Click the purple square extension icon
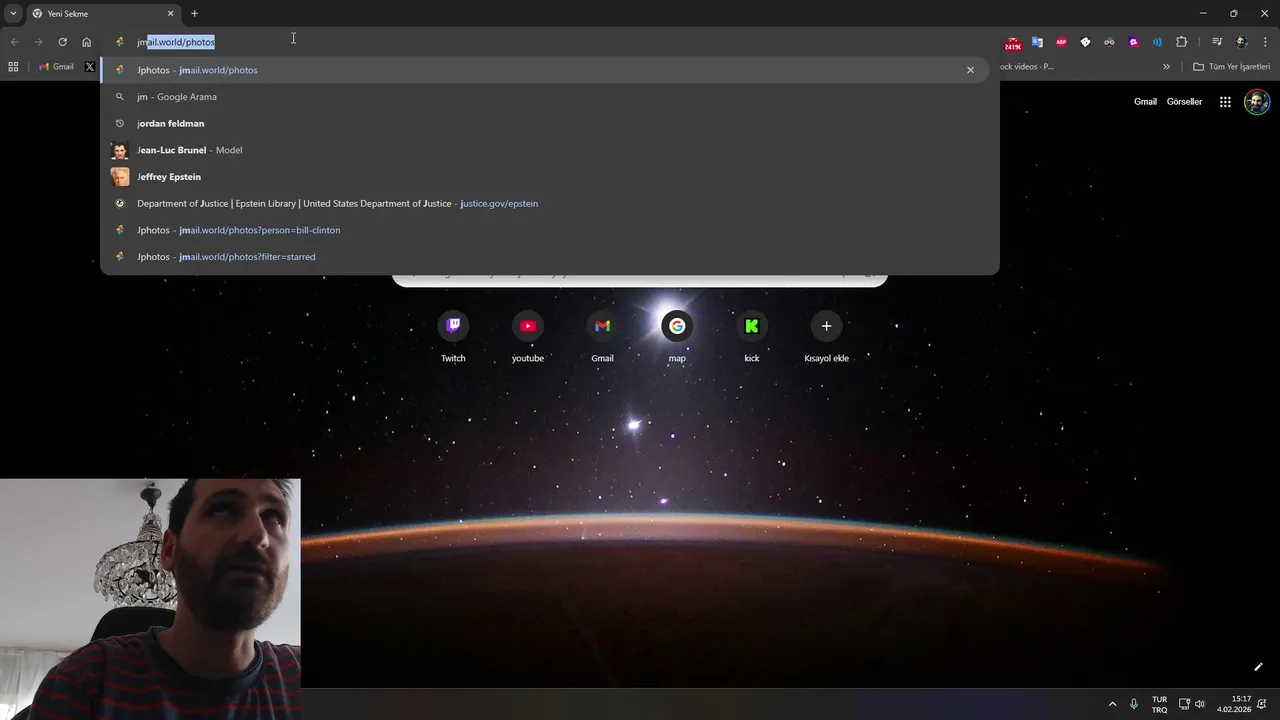Image resolution: width=1280 pixels, height=720 pixels. click(1133, 42)
